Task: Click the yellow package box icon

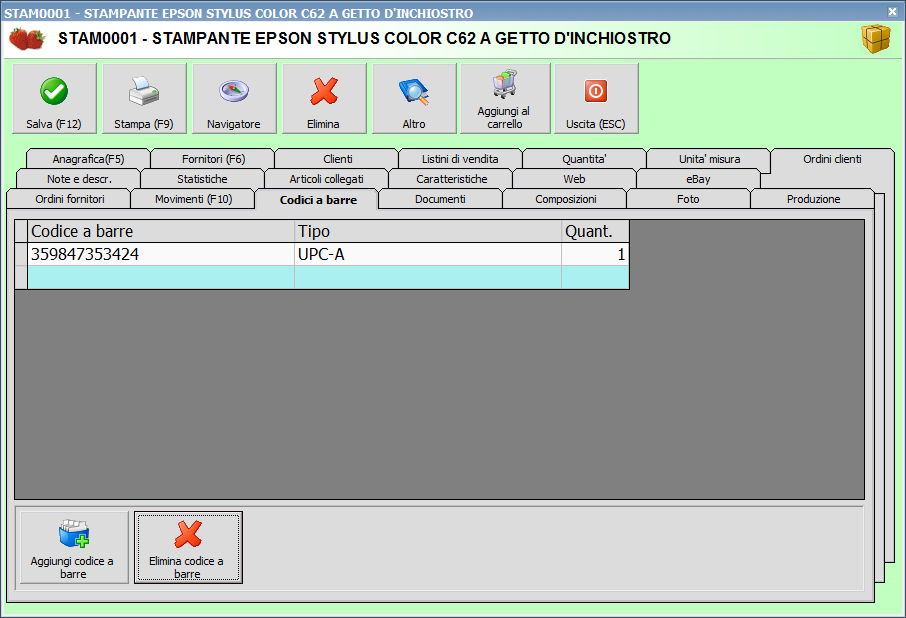Action: [876, 39]
